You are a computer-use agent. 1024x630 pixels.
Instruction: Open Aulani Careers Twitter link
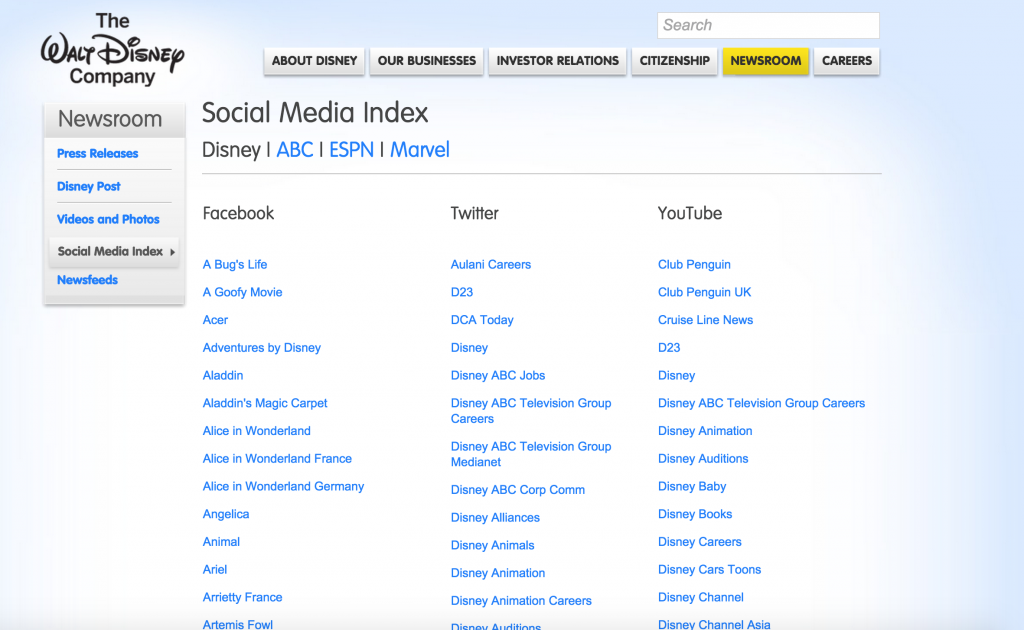click(x=490, y=264)
